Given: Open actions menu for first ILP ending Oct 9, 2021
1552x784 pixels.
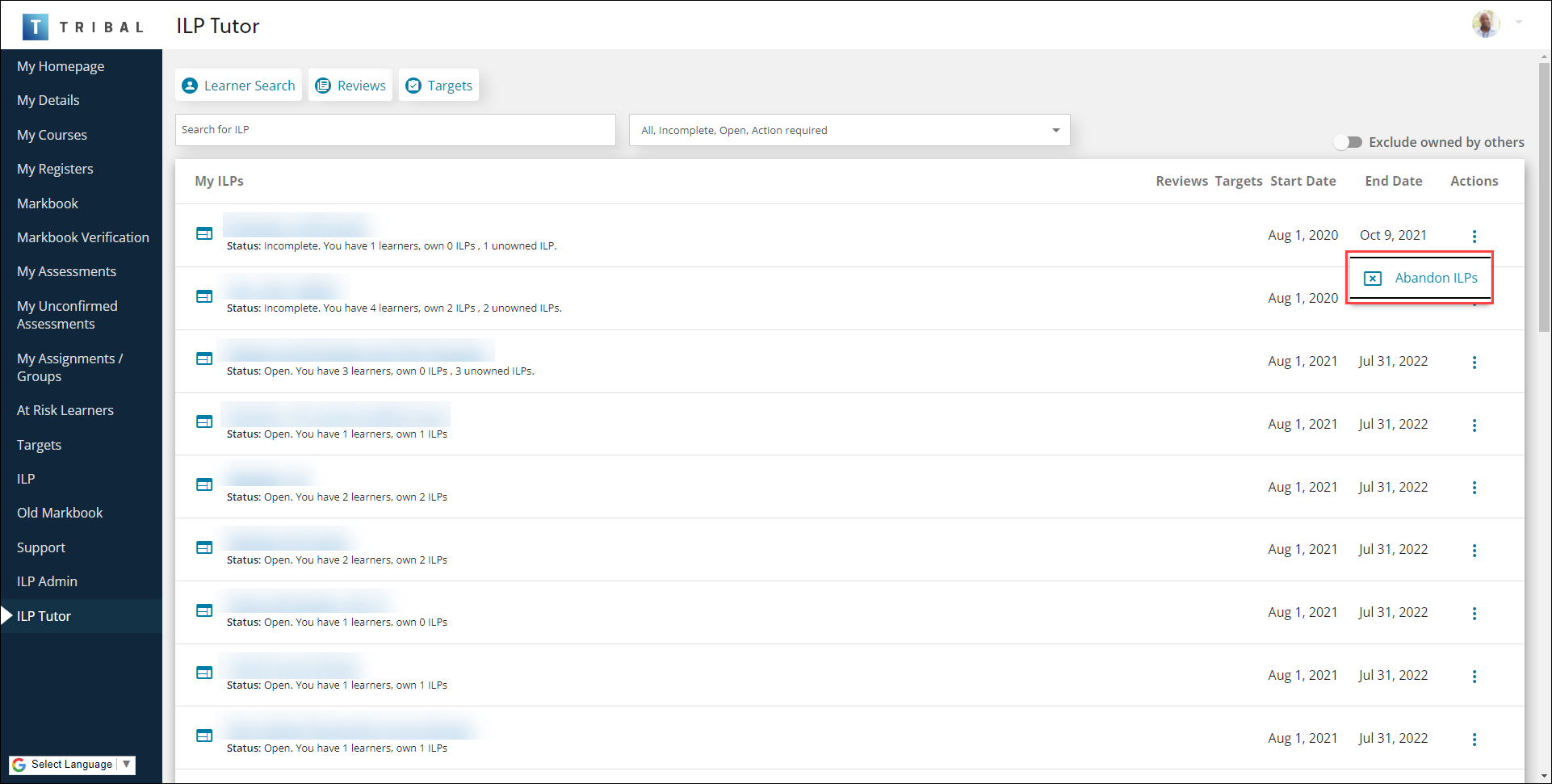Looking at the screenshot, I should click(x=1474, y=236).
